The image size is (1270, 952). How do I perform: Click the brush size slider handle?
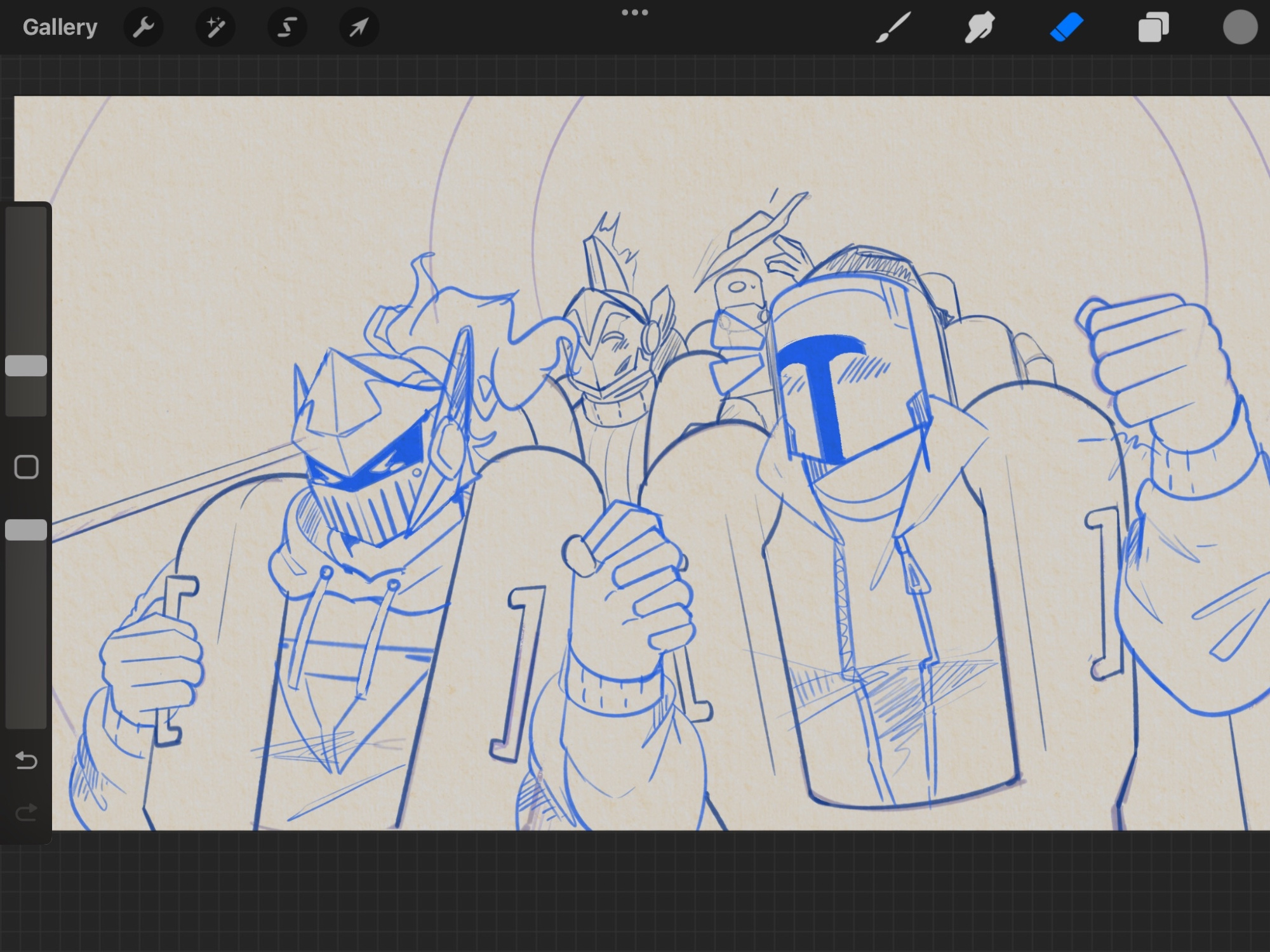tap(26, 366)
